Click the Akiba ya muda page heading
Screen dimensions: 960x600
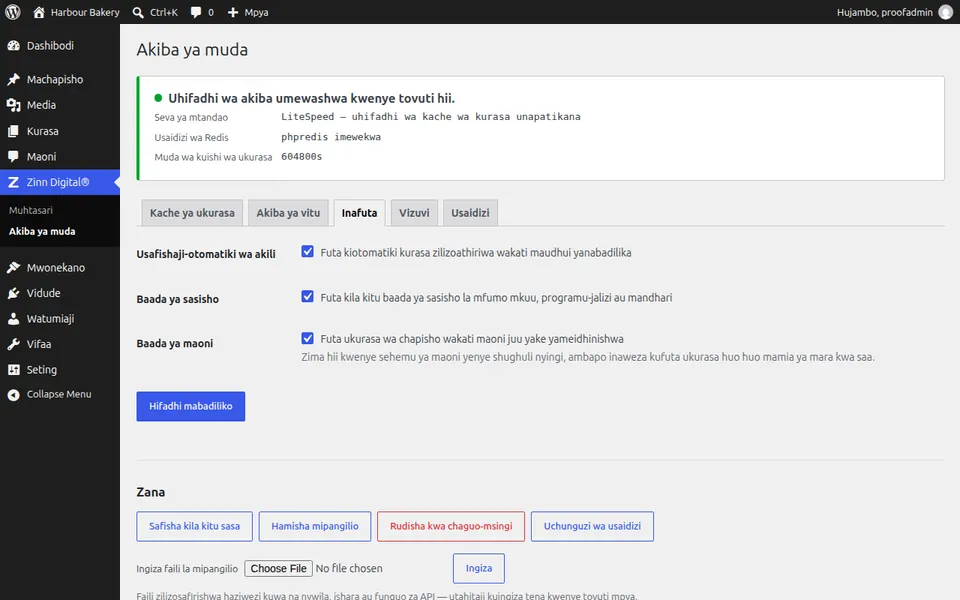pos(192,50)
